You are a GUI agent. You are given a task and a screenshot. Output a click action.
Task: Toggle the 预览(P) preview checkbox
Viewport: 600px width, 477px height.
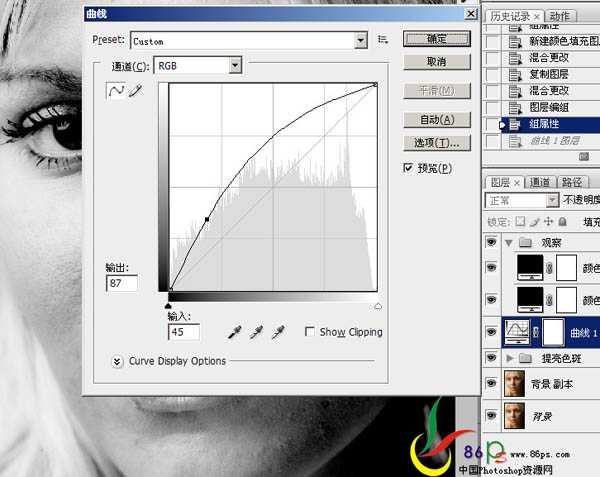tap(408, 168)
